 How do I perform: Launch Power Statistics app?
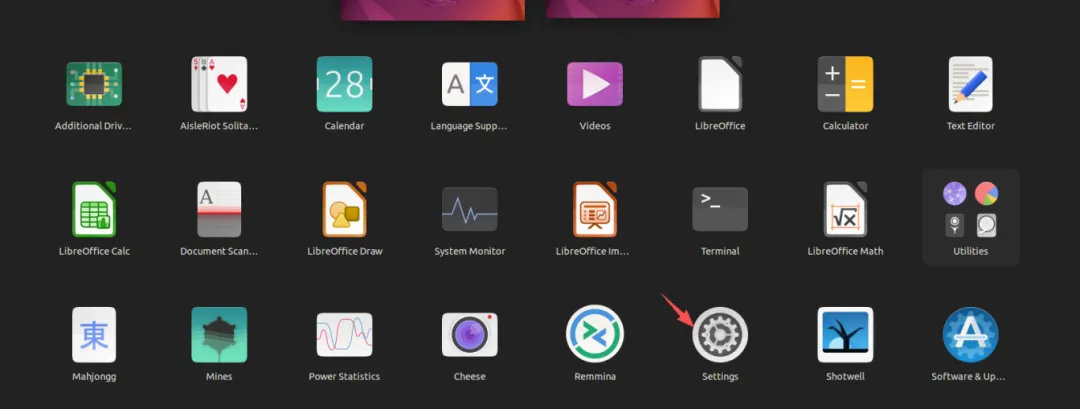[x=344, y=335]
